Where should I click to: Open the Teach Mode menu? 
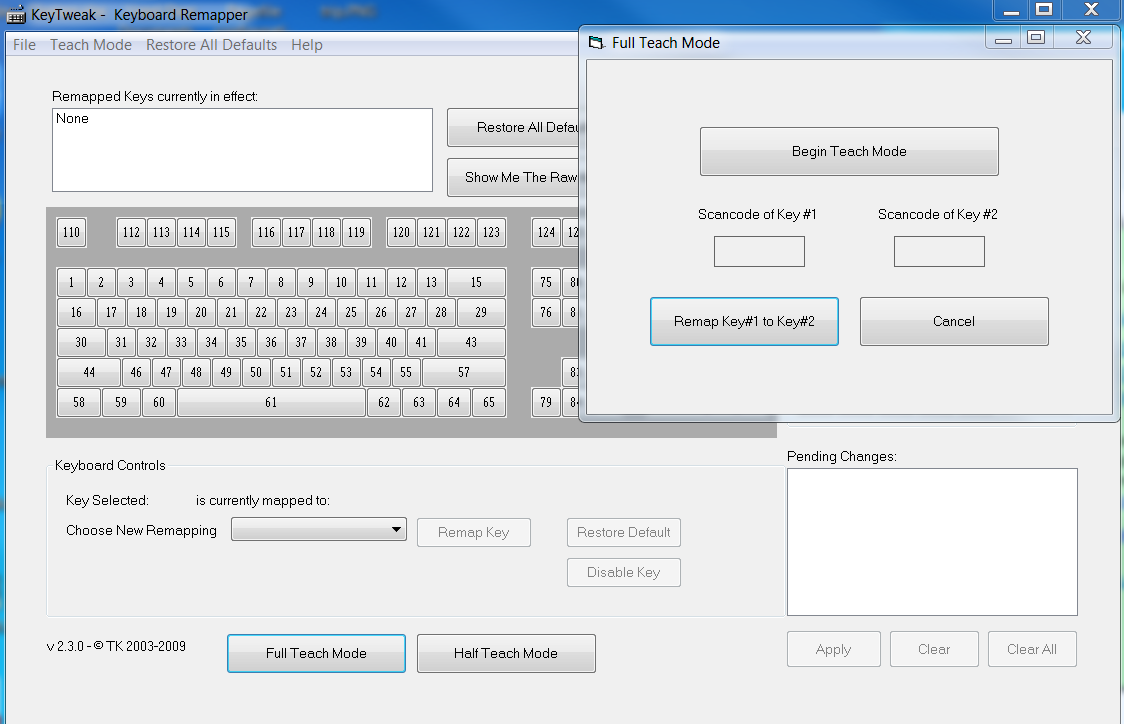coord(91,45)
